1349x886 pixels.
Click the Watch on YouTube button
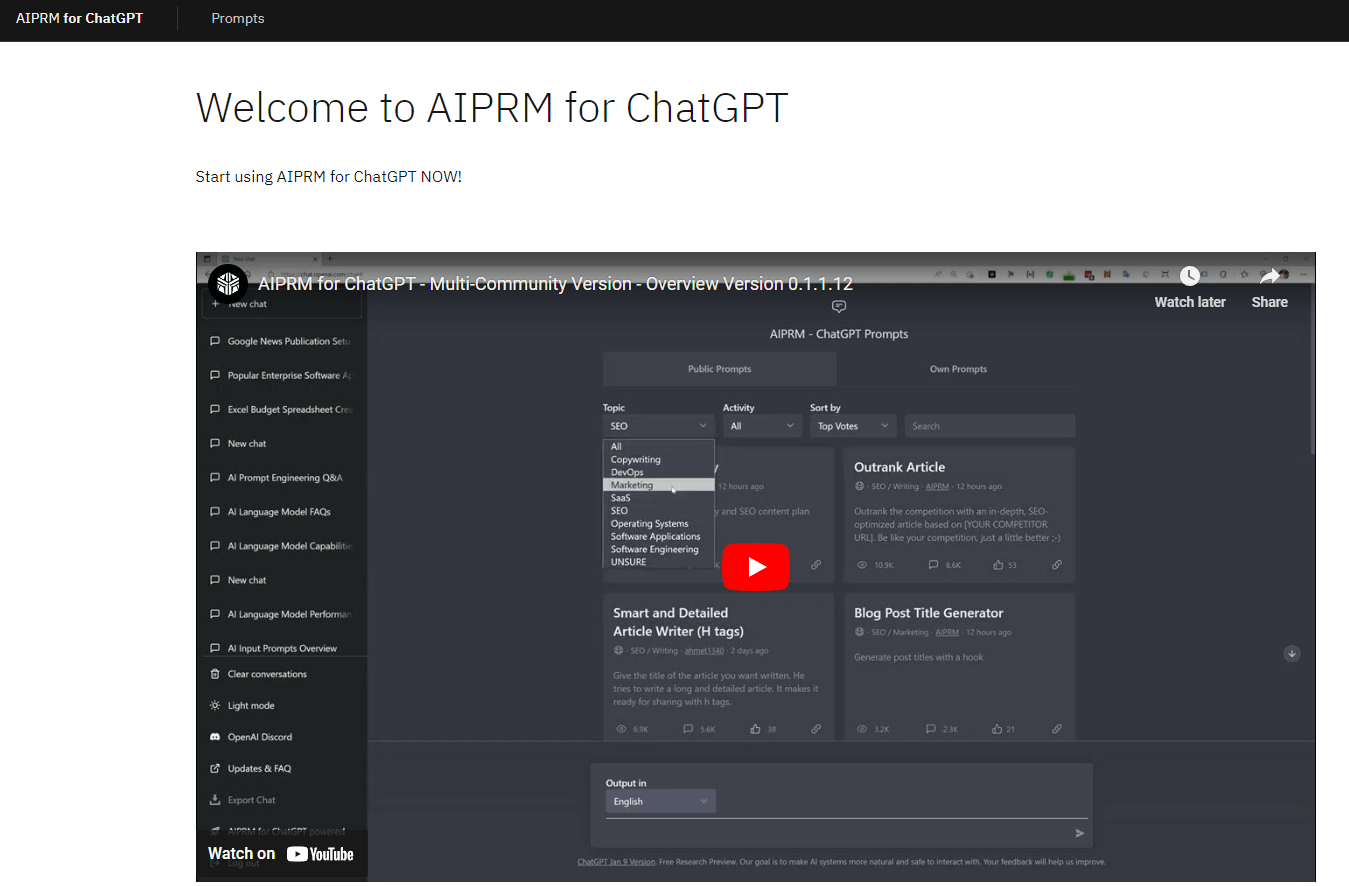click(281, 853)
